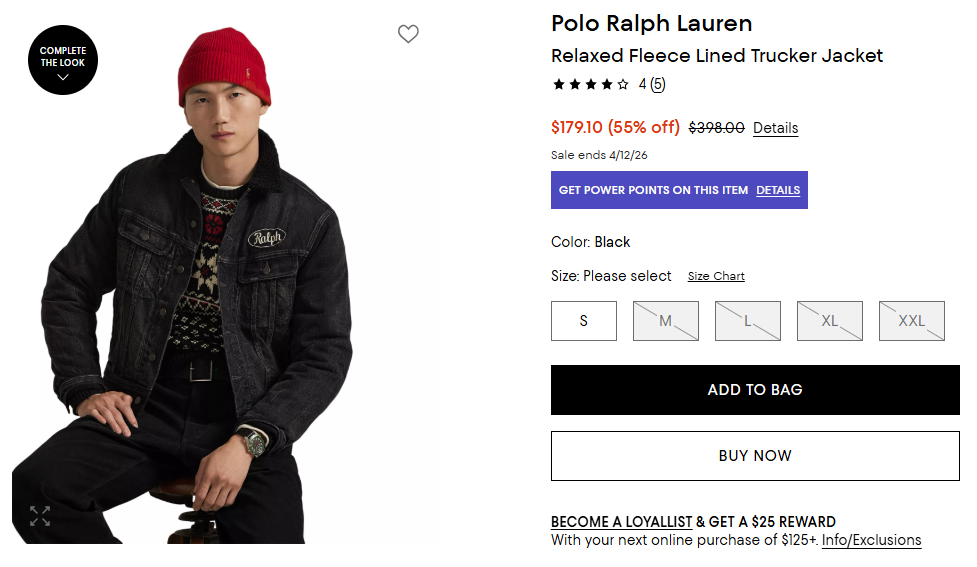
Task: Click the Get Power Points banner
Action: tap(653, 190)
